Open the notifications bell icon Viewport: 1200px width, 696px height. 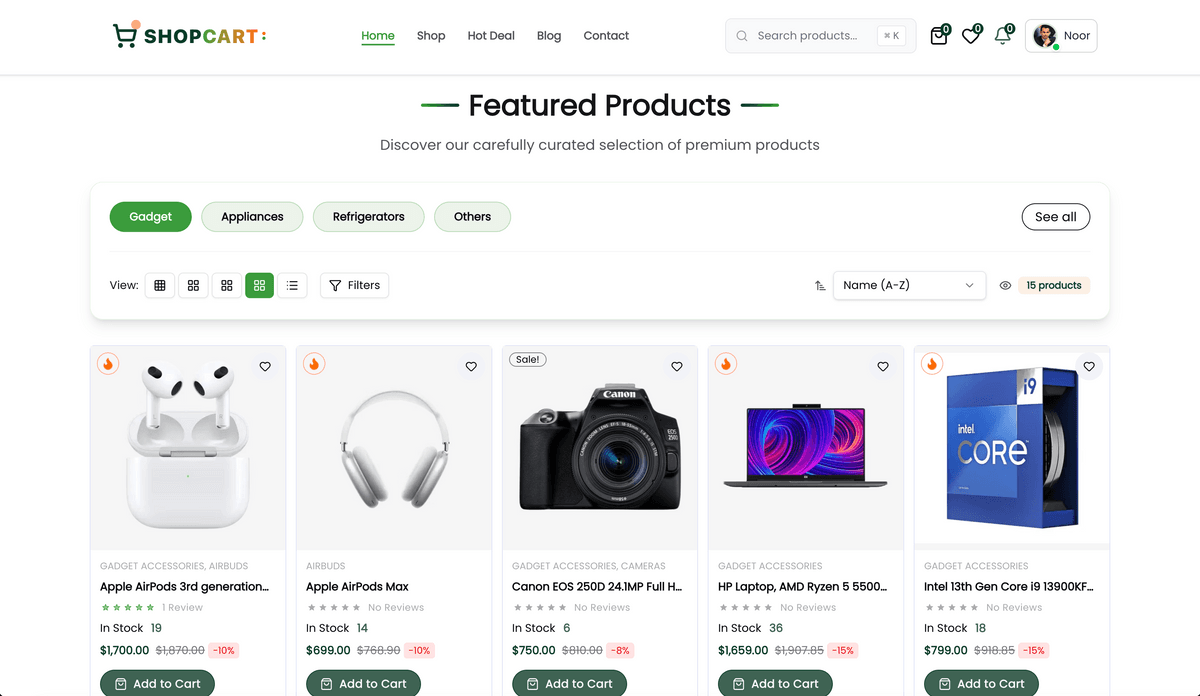(x=1002, y=36)
